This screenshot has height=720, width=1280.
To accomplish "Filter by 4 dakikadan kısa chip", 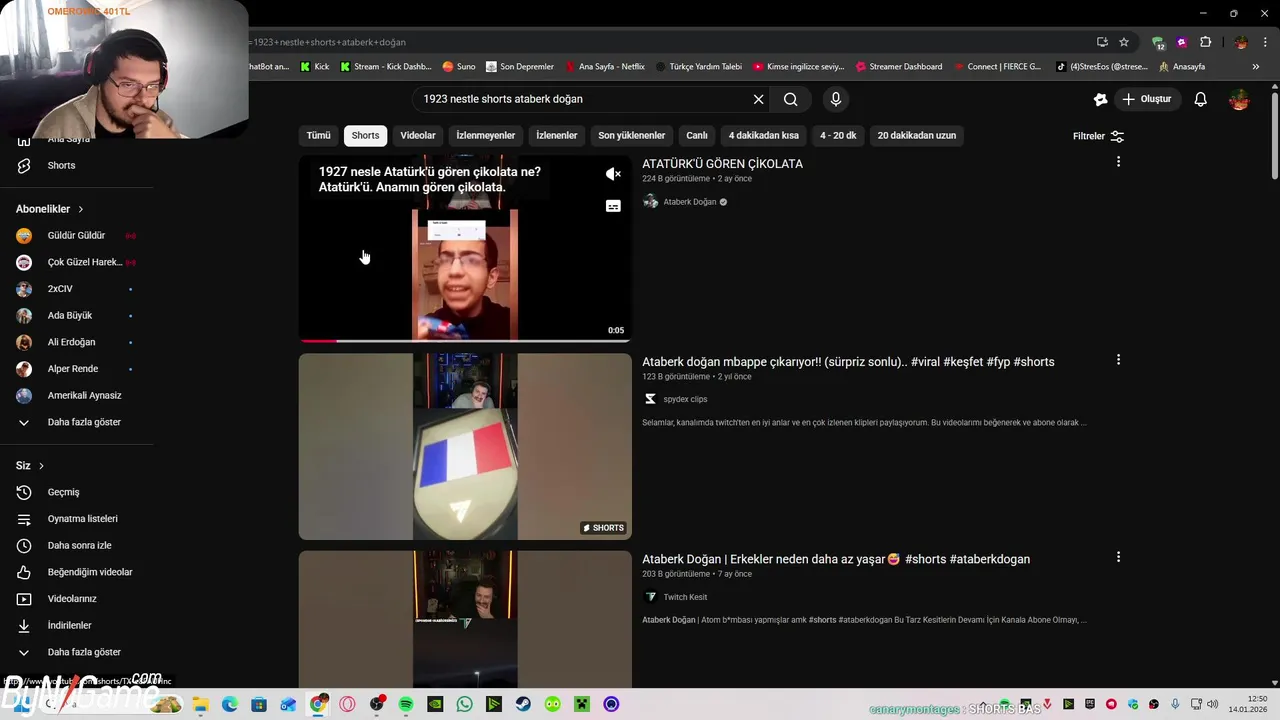I will tap(764, 136).
